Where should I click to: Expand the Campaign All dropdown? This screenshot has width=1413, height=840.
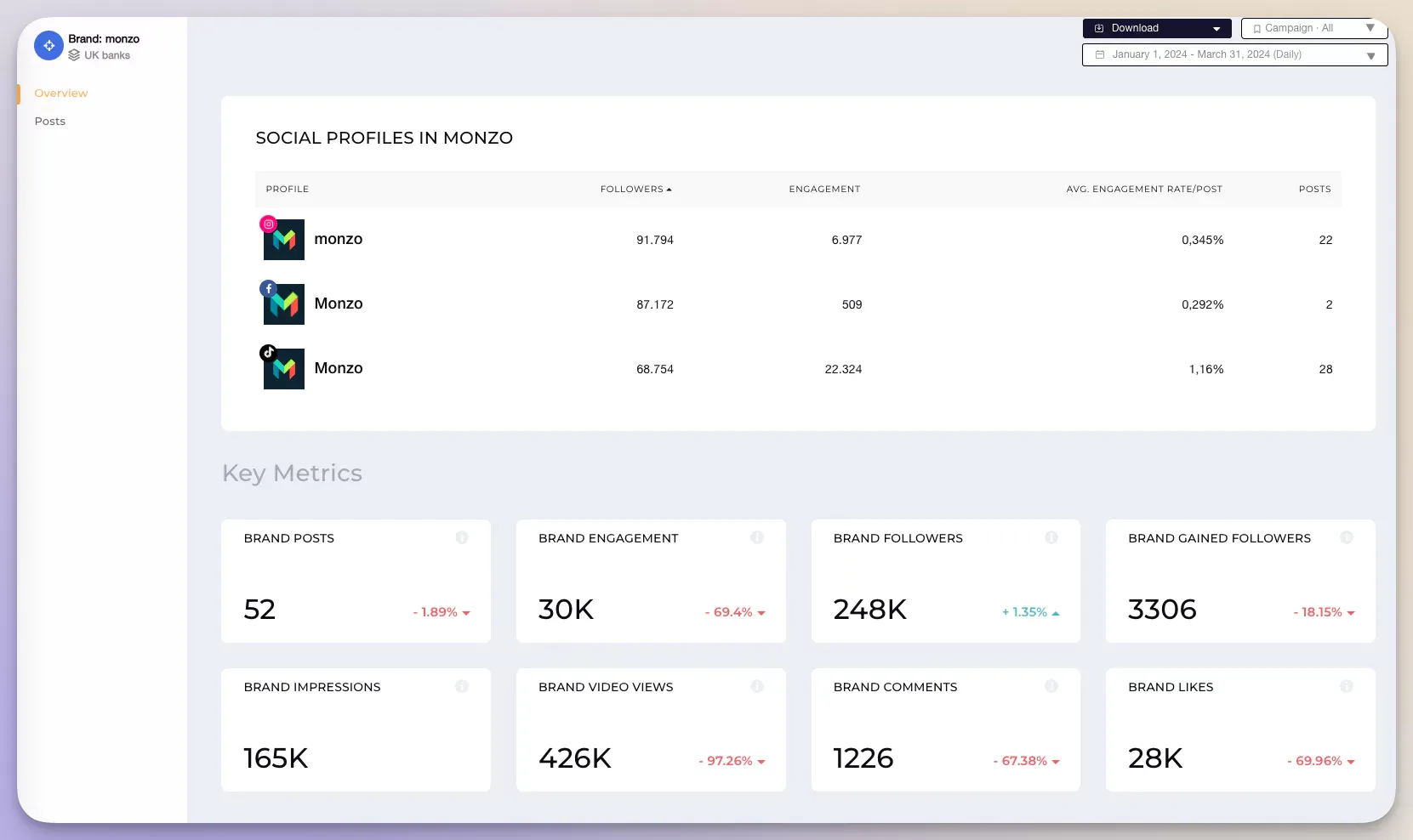[x=1314, y=28]
